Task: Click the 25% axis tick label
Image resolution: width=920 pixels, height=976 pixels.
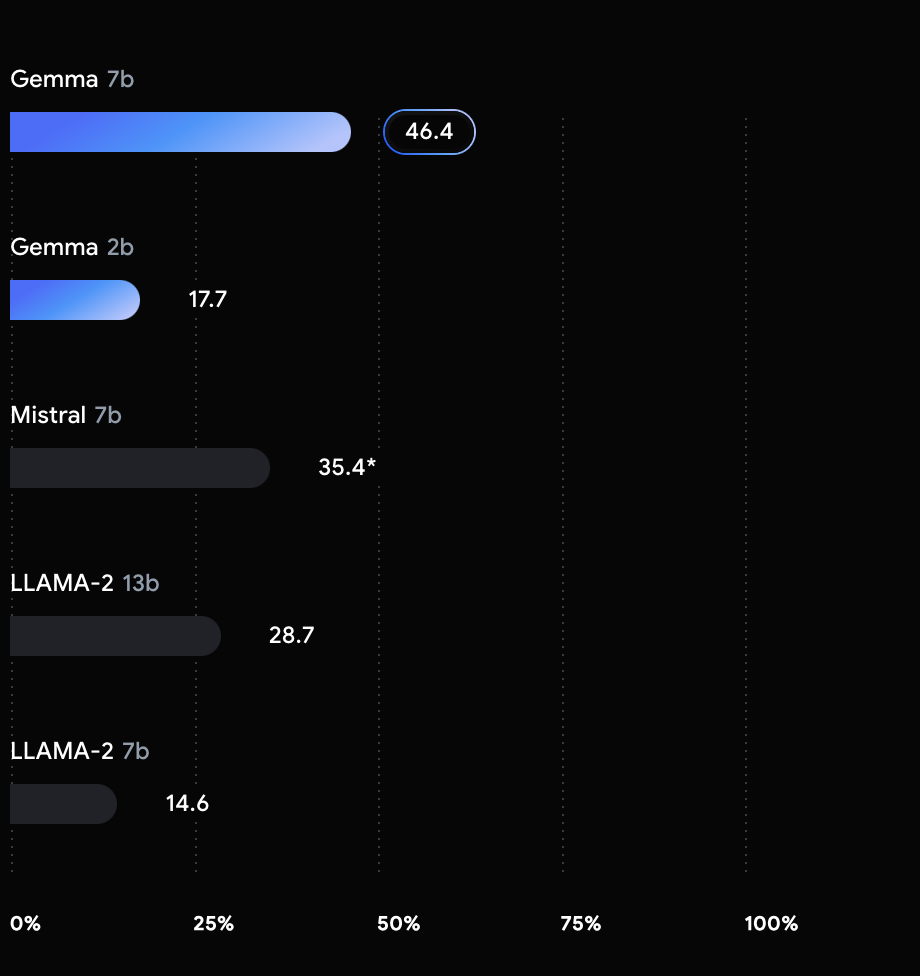Action: pos(214,923)
